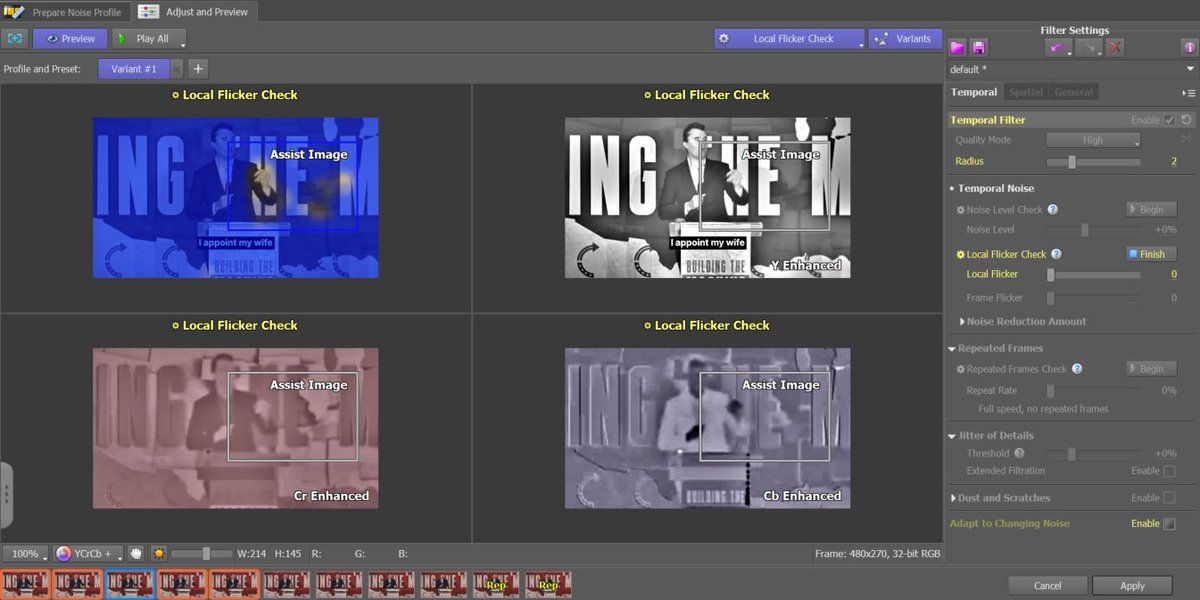Click the Apply button
The image size is (1200, 600).
tap(1132, 586)
